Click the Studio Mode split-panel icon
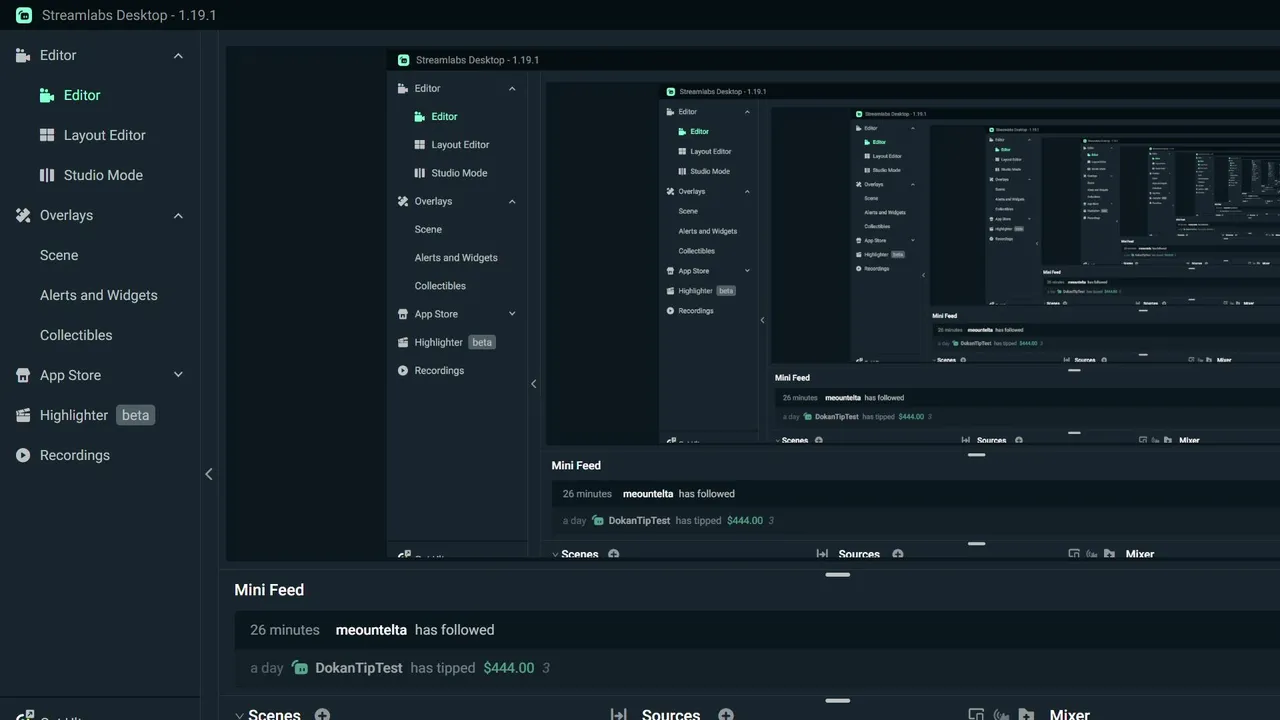Image resolution: width=1280 pixels, height=720 pixels. (x=47, y=175)
